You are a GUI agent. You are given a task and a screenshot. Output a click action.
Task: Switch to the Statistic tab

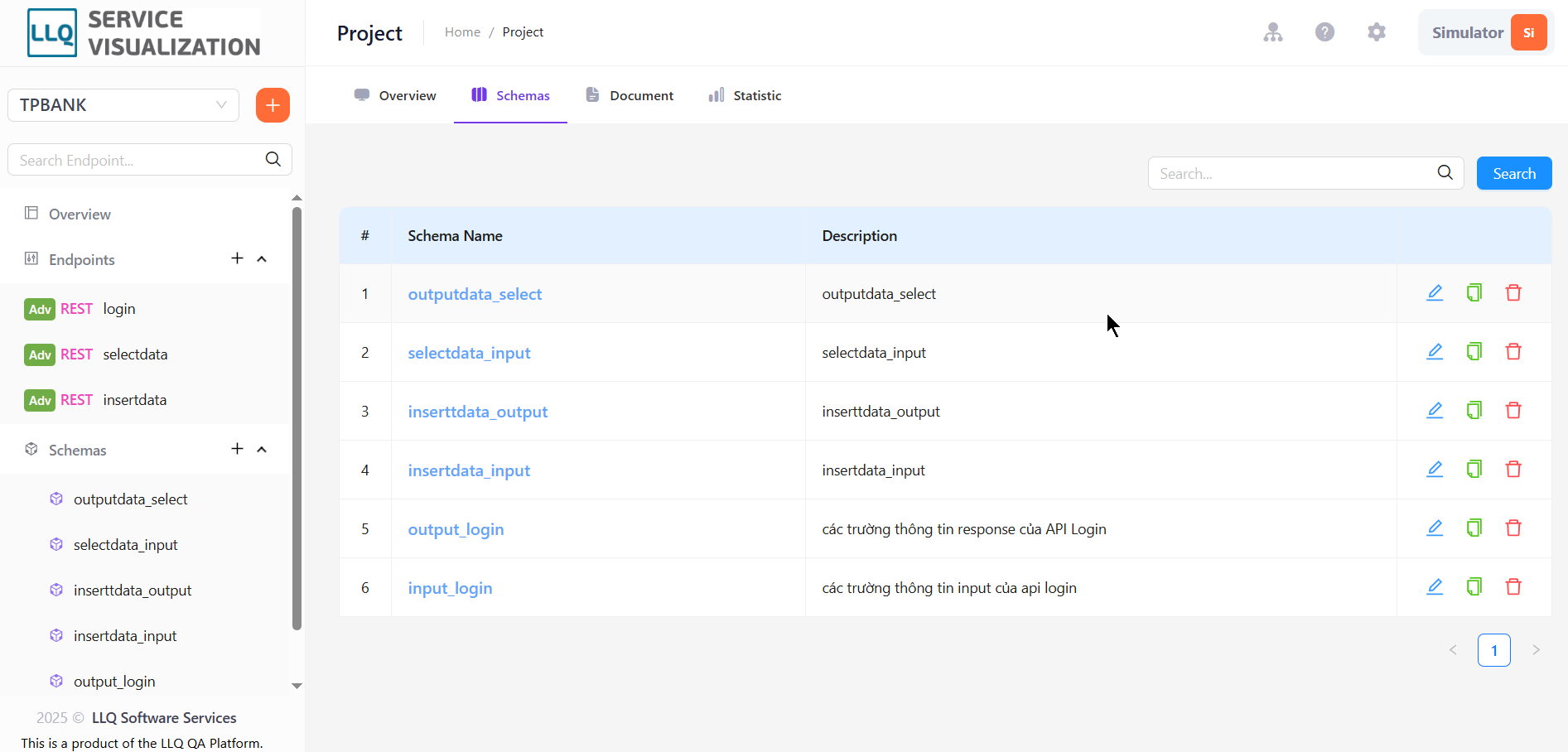(745, 95)
